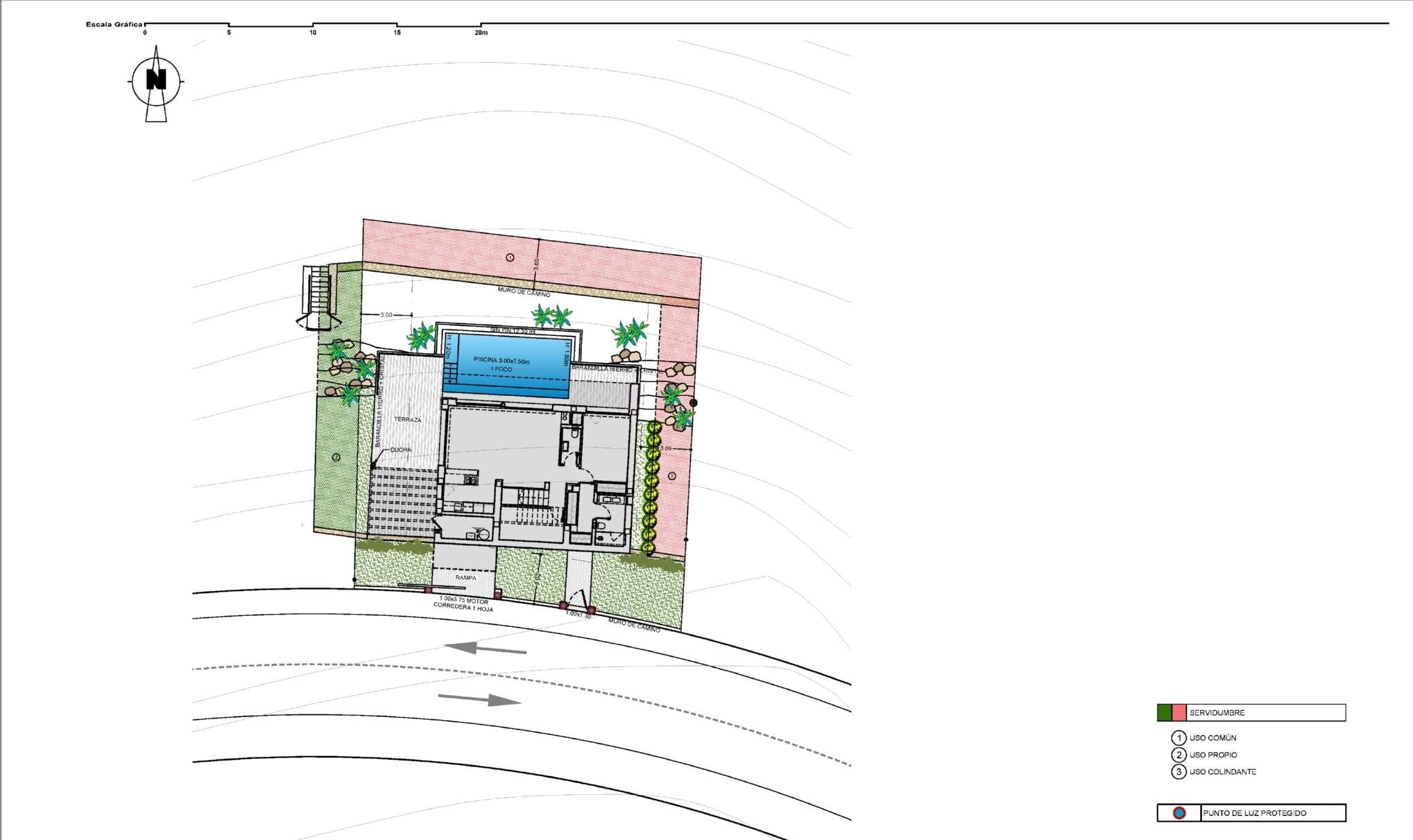
Task: Click the circled number 2 beside USO PROPIO
Action: click(1179, 755)
